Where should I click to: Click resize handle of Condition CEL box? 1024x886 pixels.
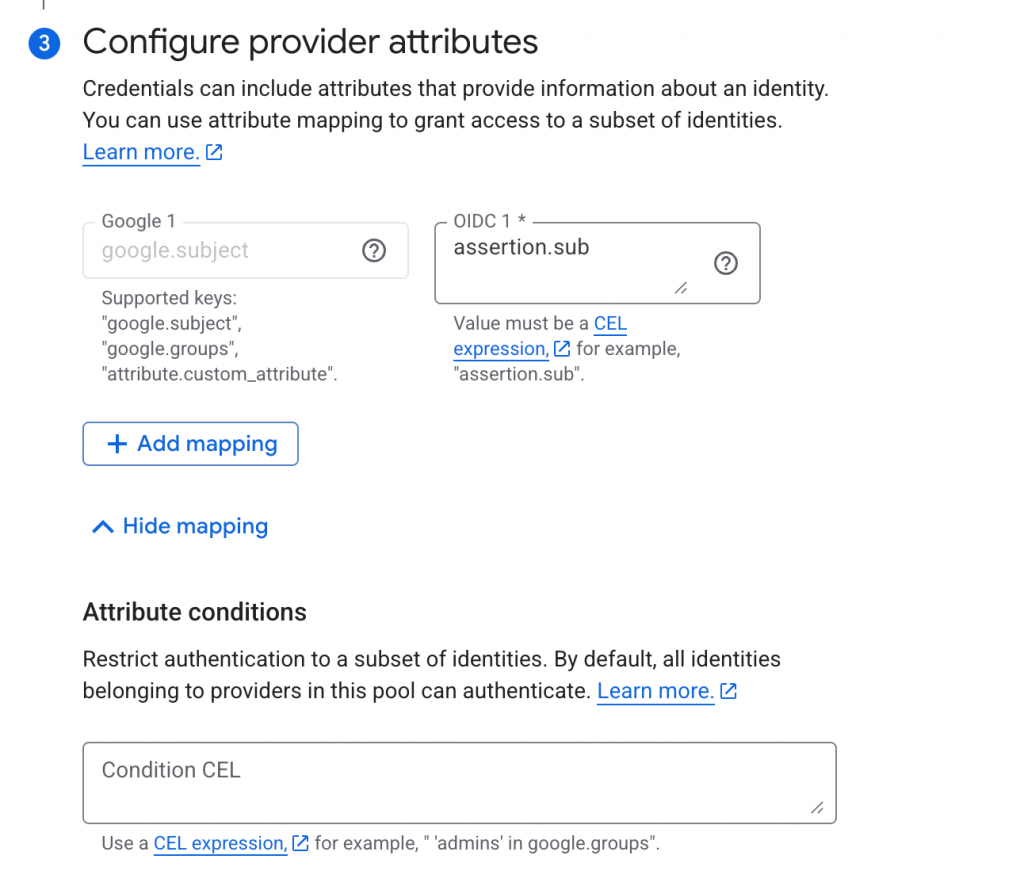tap(817, 808)
